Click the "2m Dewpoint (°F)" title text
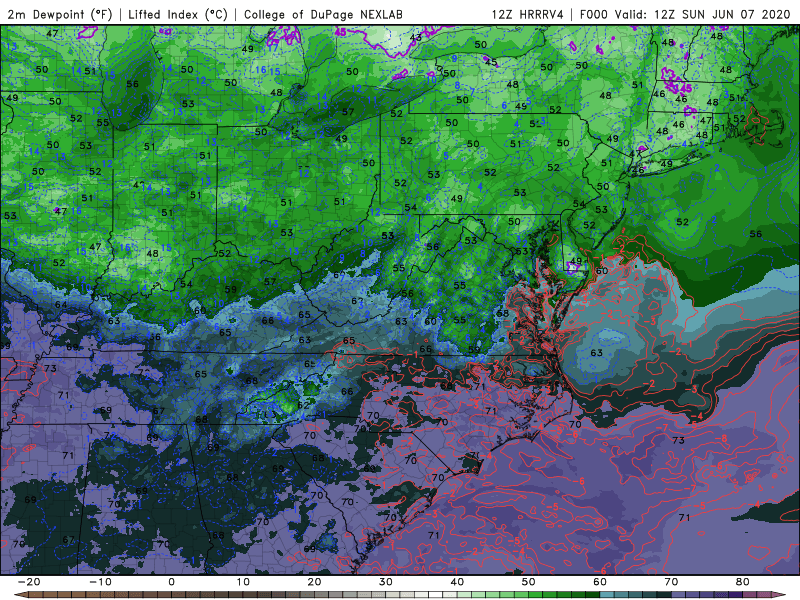This screenshot has height=600, width=800. (x=59, y=14)
